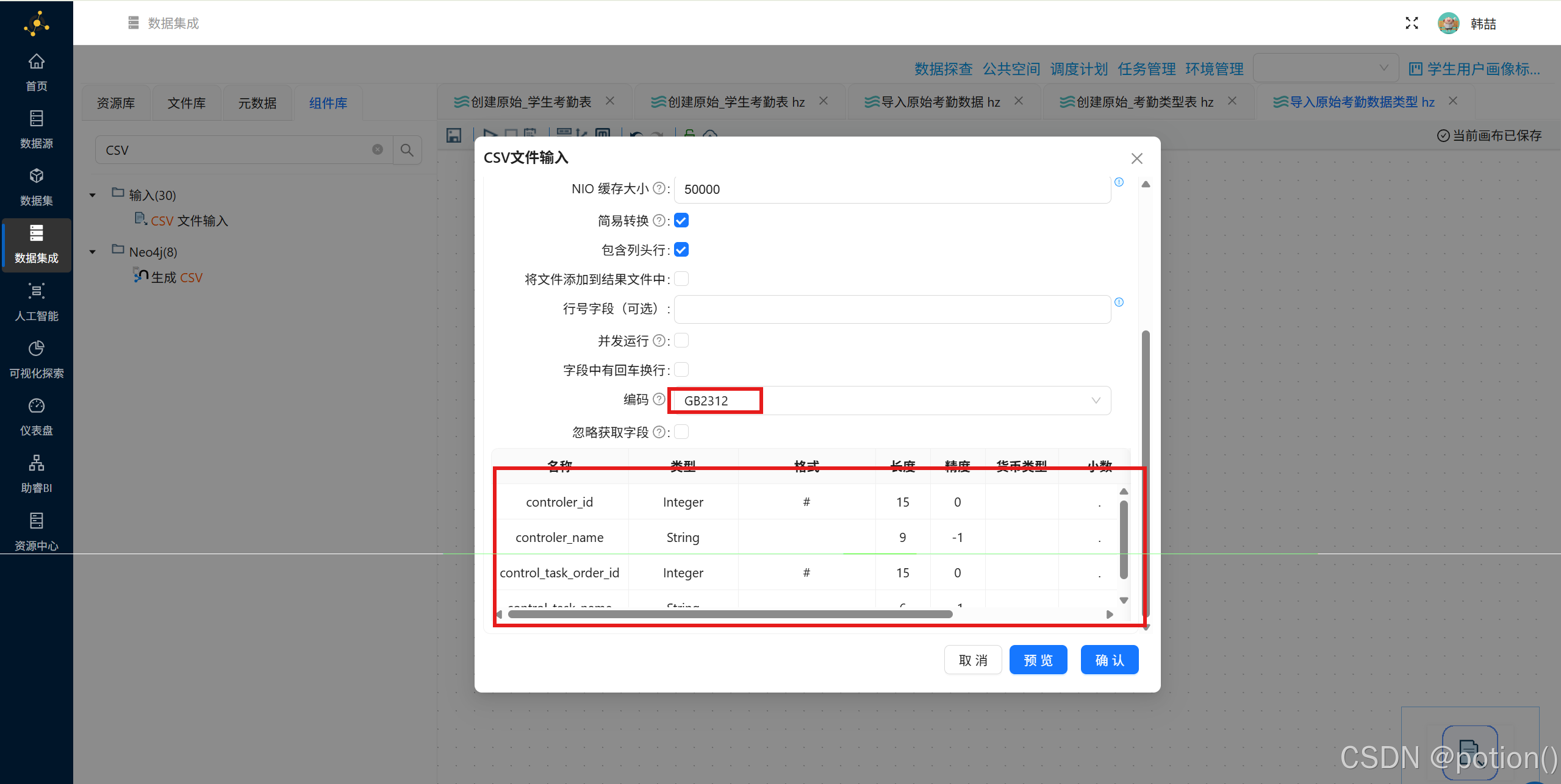Click the help icon next to 简易转换
1561x784 pixels.
pos(659,220)
